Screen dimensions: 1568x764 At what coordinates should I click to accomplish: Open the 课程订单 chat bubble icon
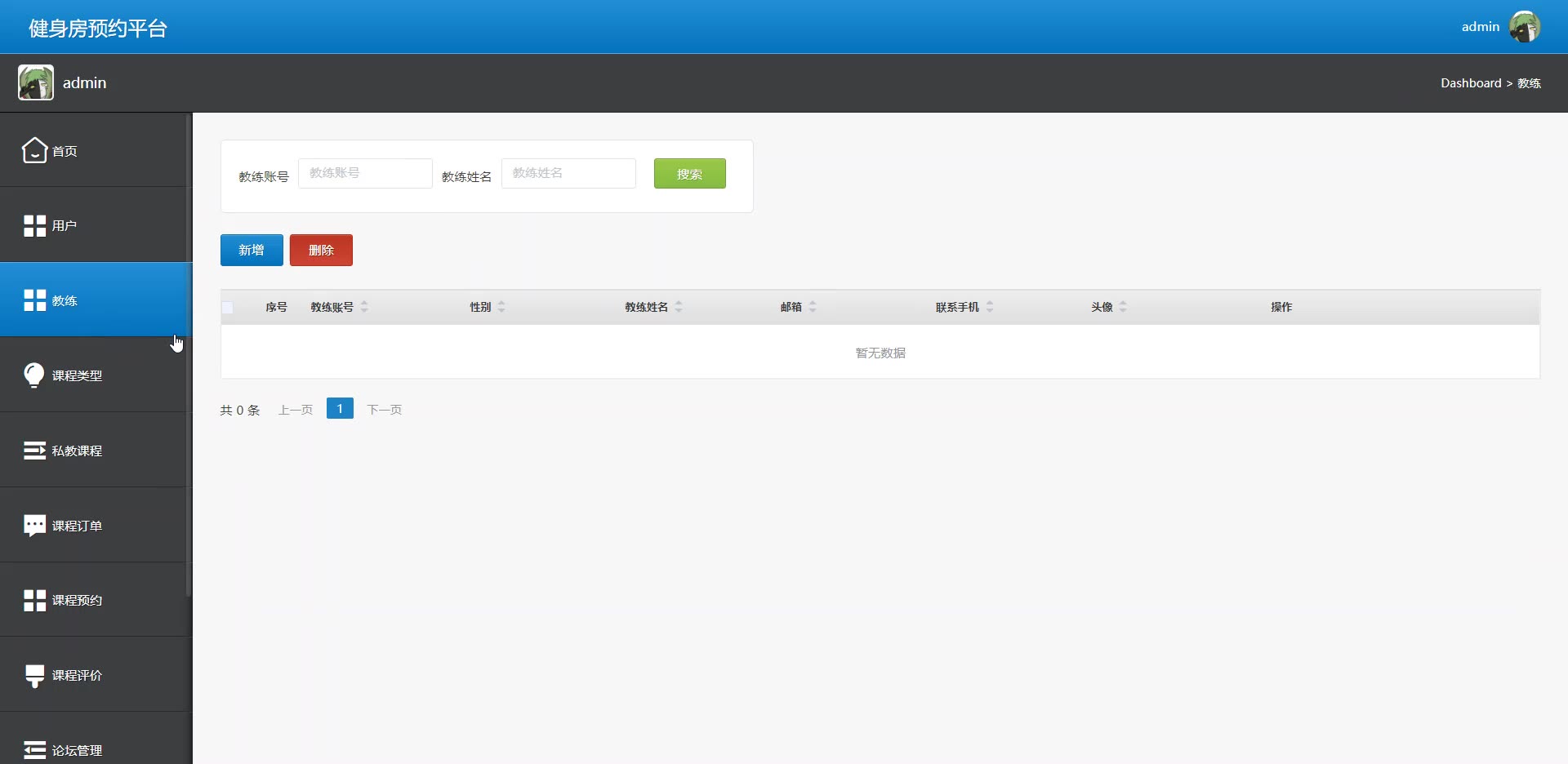[33, 525]
